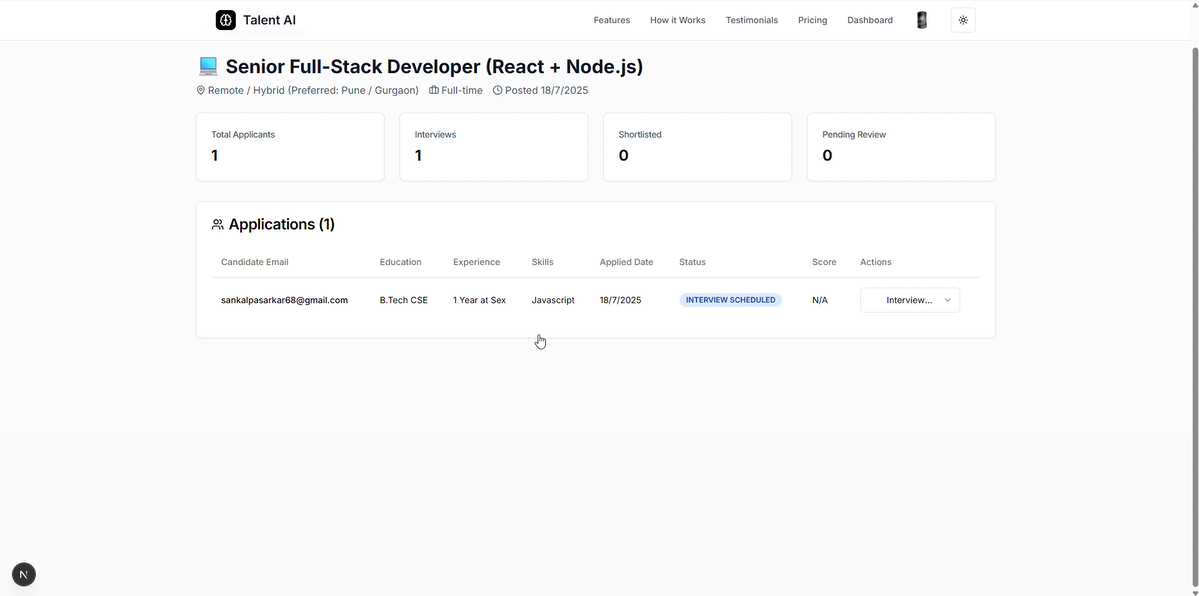Toggle the light/dark theme sun button
This screenshot has height=596, width=1199.
[x=963, y=20]
